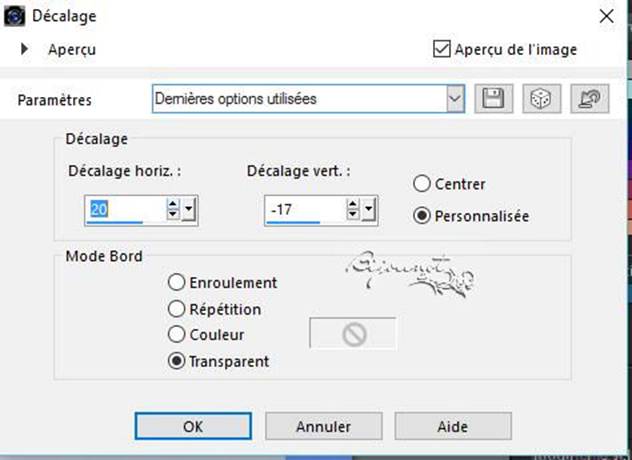Increase horizontal offset with up arrow
Viewport: 632px width, 460px height.
pyautogui.click(x=173, y=204)
